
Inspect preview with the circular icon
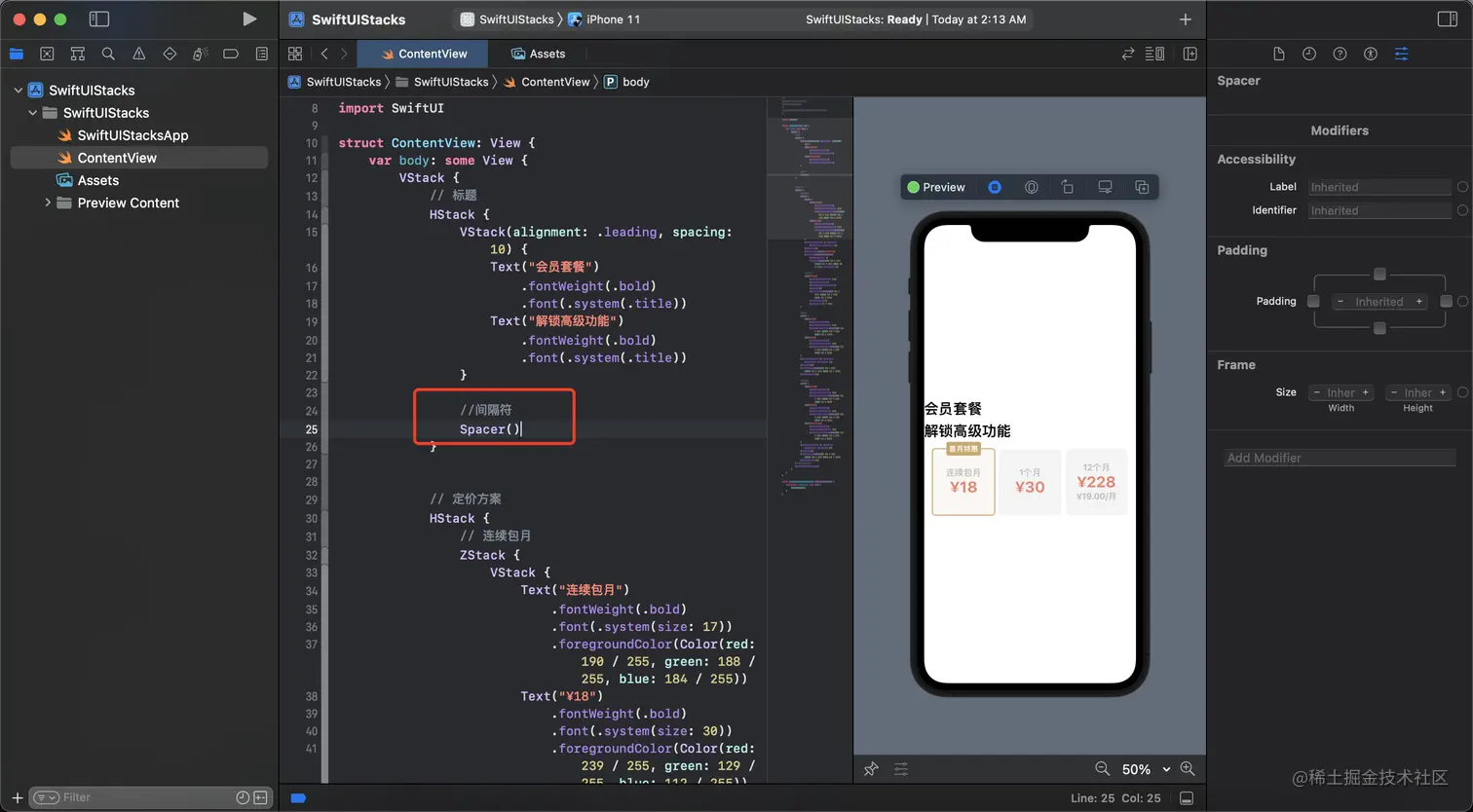(x=1031, y=187)
